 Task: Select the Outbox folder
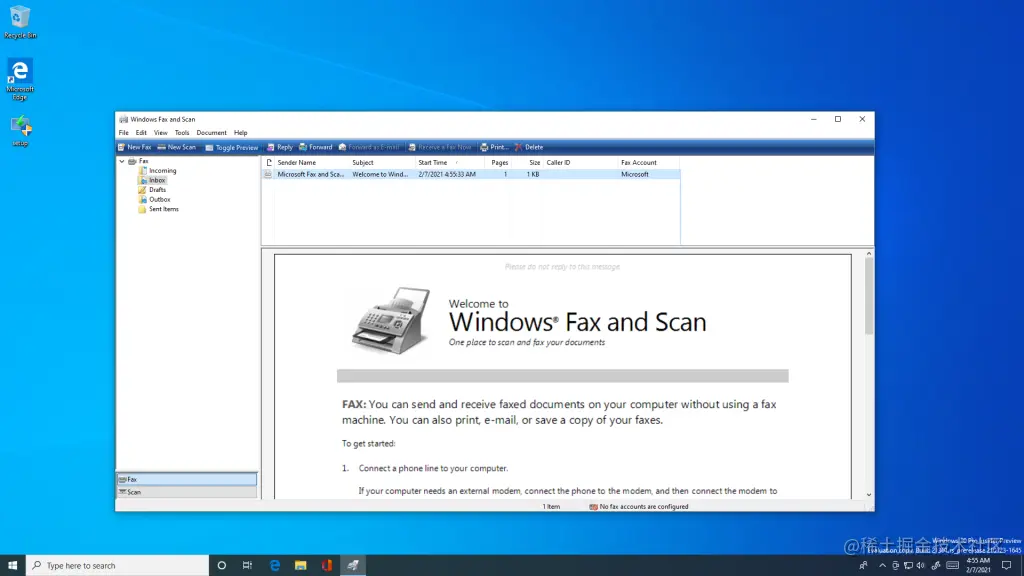(155, 200)
